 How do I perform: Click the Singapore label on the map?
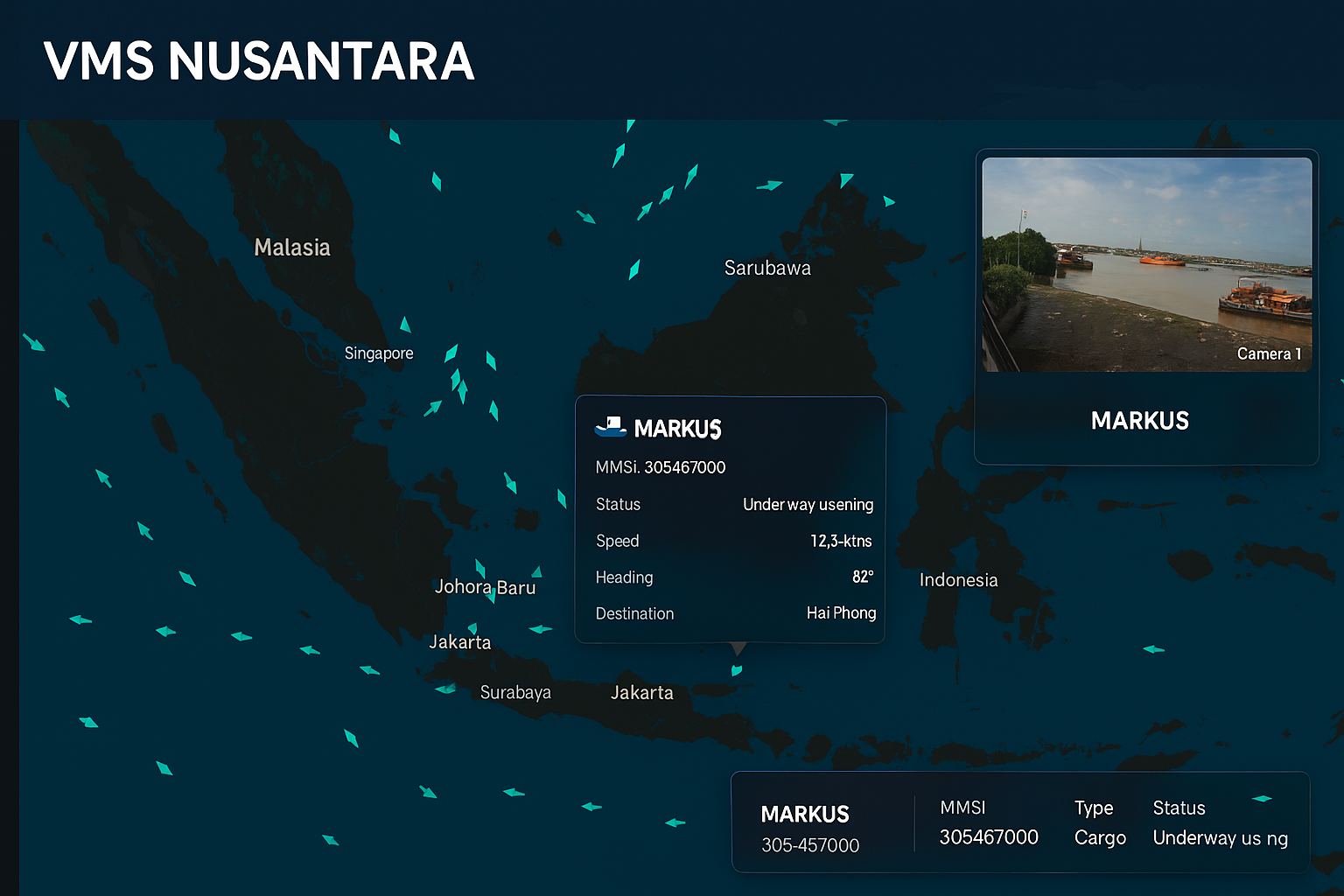pos(379,353)
